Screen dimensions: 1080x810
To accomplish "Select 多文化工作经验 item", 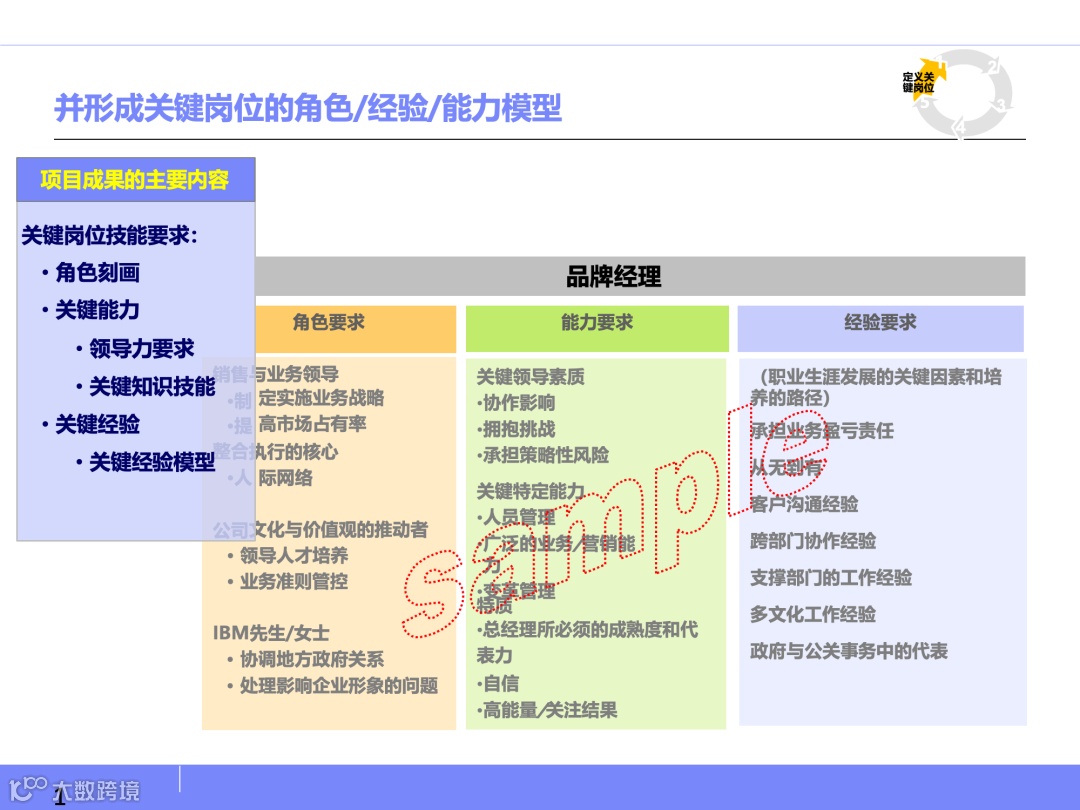I will pos(813,614).
